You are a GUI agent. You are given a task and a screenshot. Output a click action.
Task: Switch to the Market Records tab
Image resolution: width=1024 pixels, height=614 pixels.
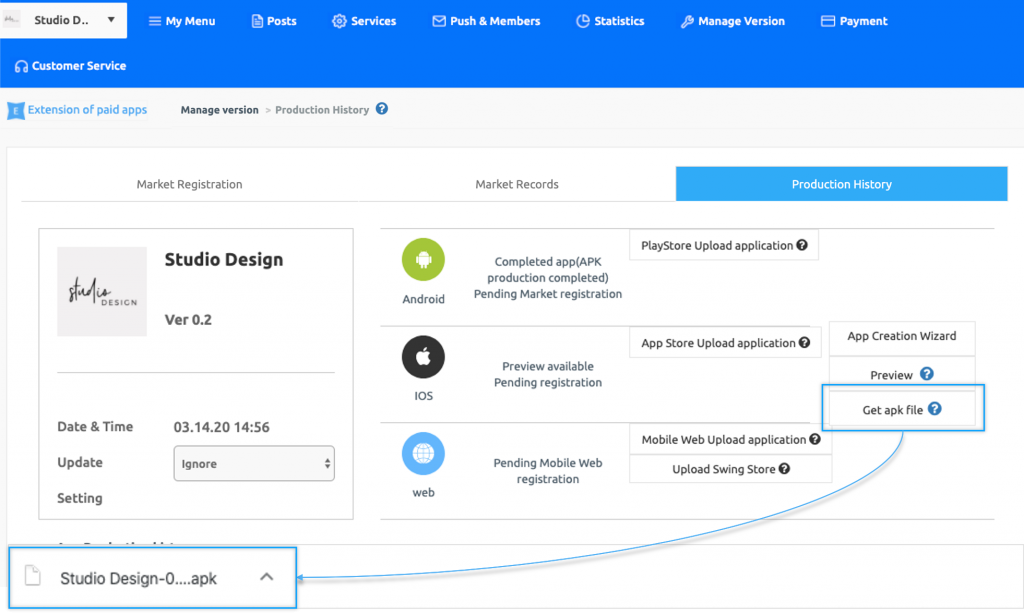[x=518, y=184]
